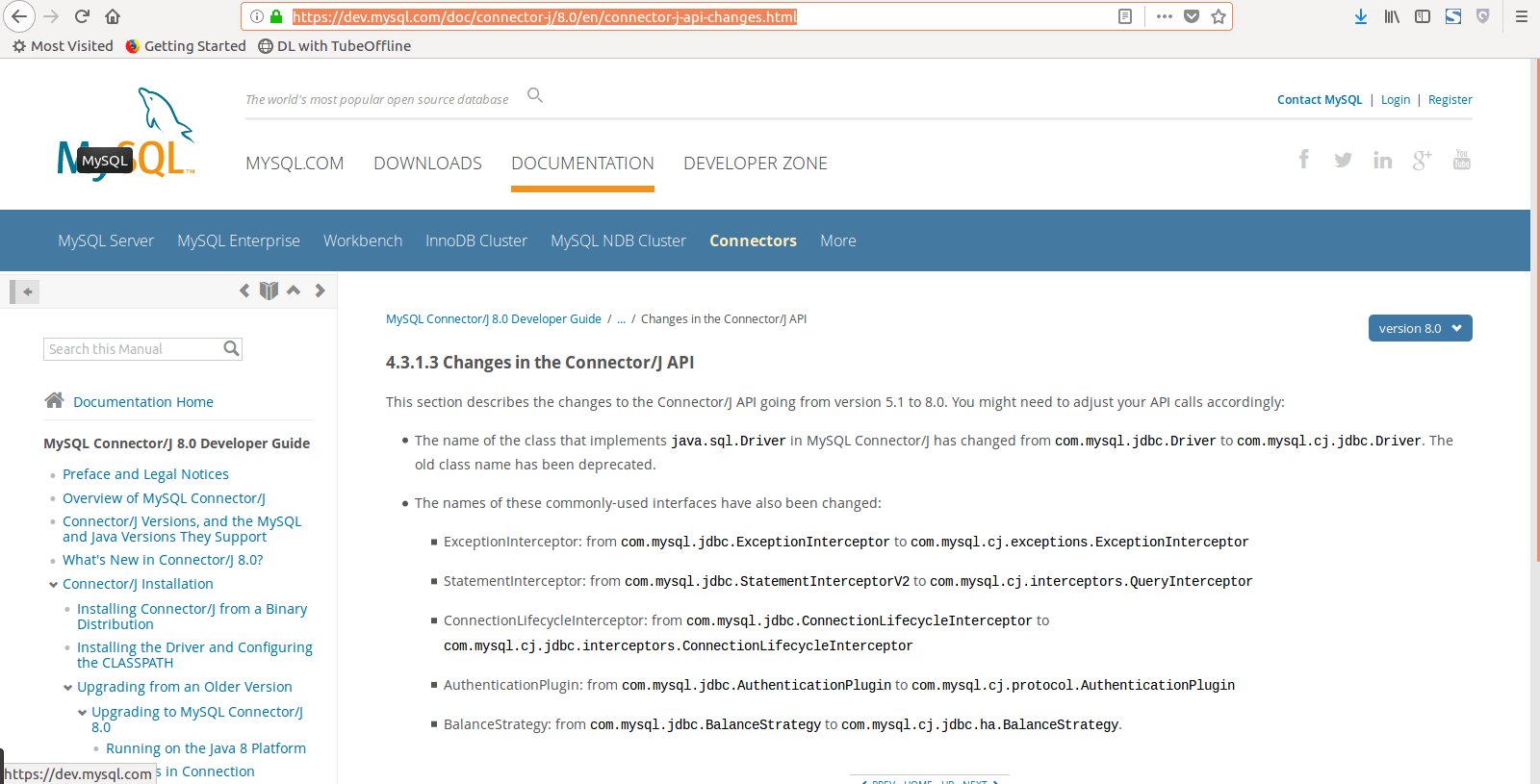
Task: Open DEVELOPER ZONE tab
Action: pyautogui.click(x=756, y=164)
